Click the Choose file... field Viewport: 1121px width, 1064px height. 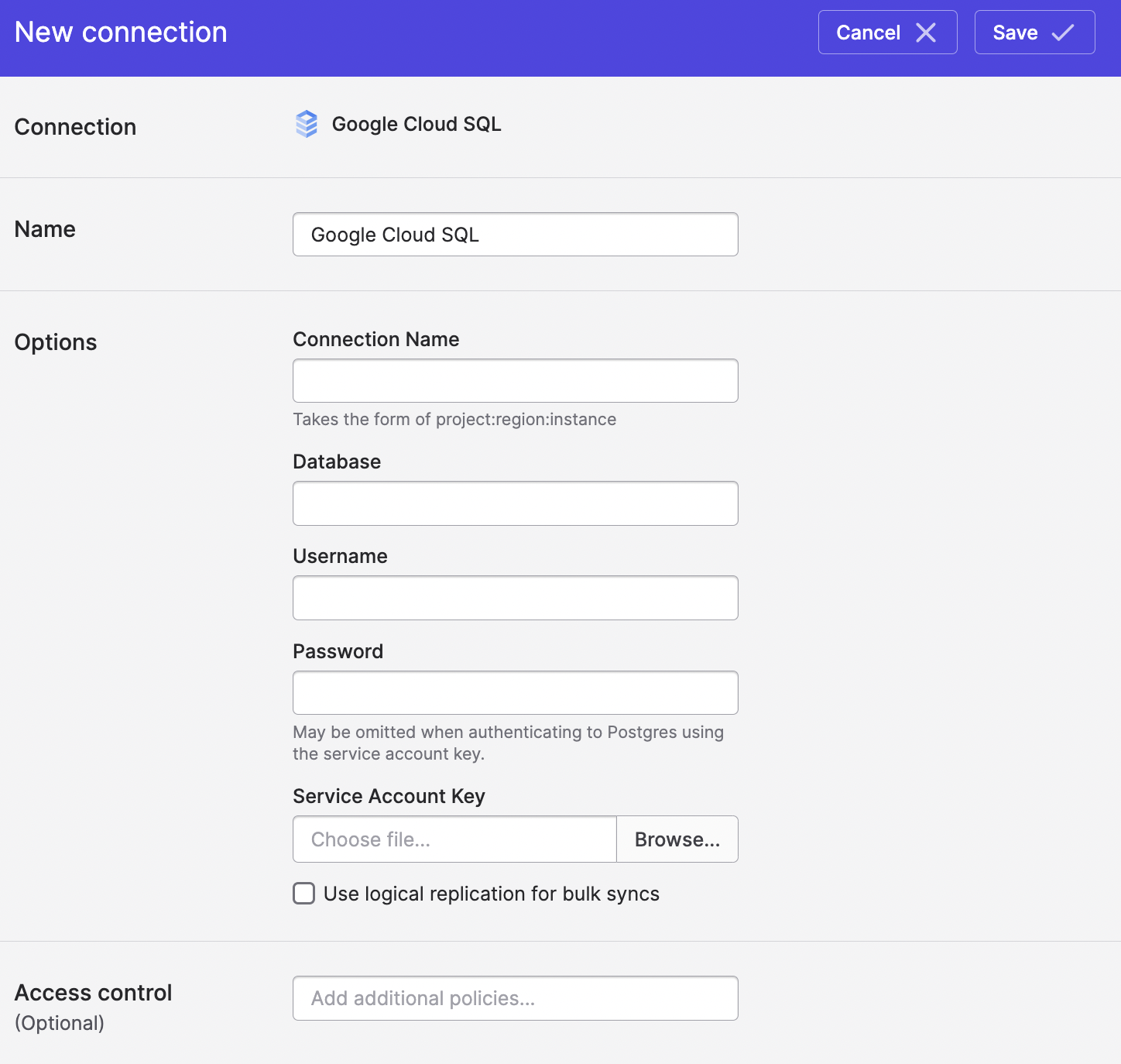454,839
